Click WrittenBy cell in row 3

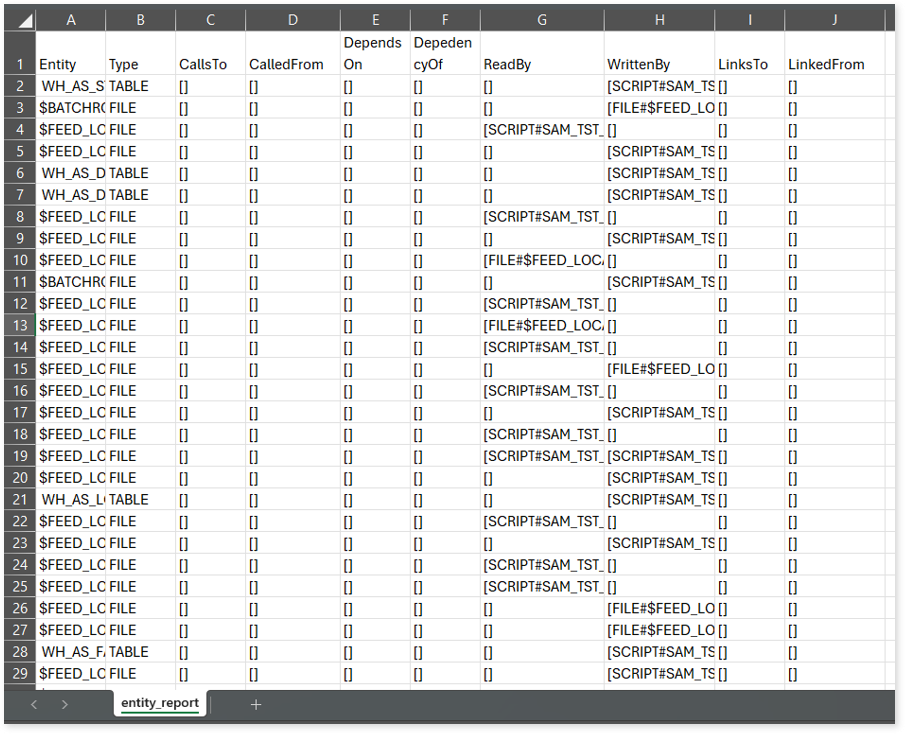click(659, 108)
